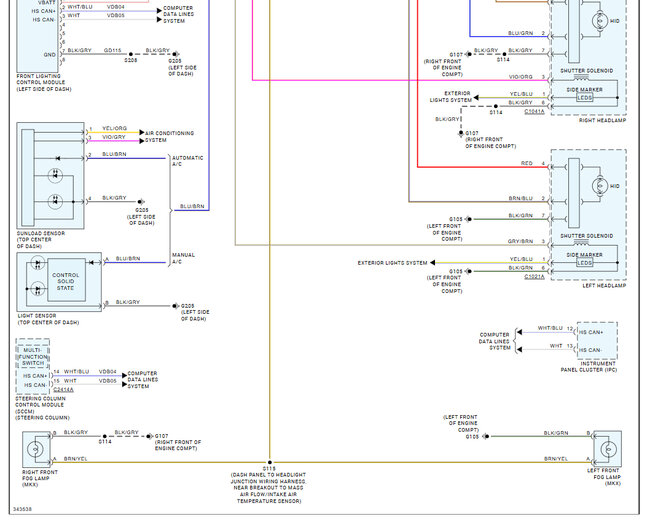Click the G205 ground symbol near Light Sensor
The image size is (650, 522).
175,306
